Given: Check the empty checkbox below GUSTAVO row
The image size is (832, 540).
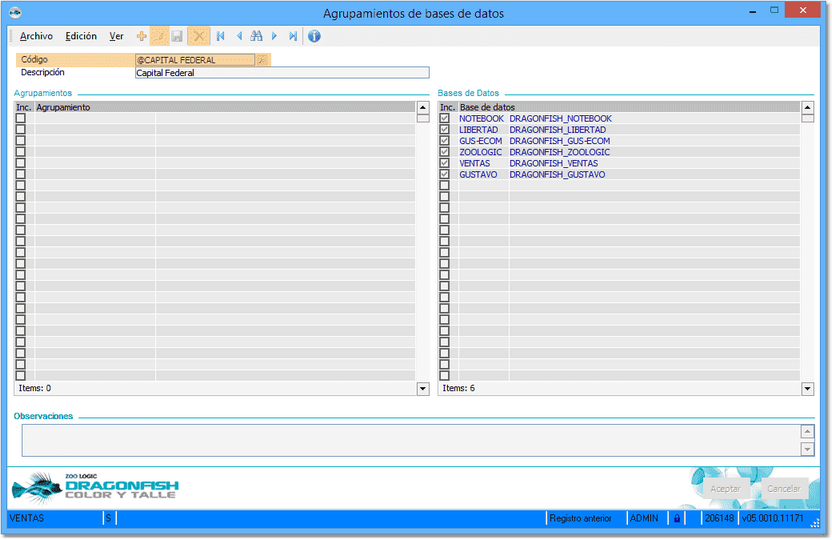Looking at the screenshot, I should (x=445, y=185).
